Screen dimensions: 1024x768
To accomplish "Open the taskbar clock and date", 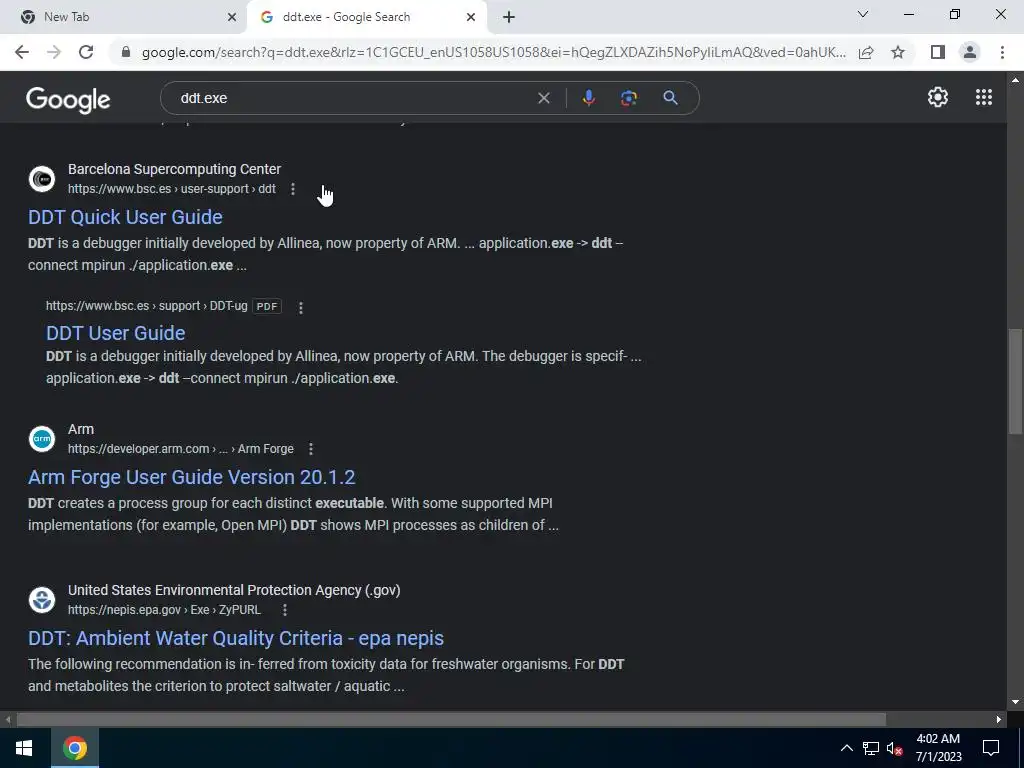I will coord(938,748).
